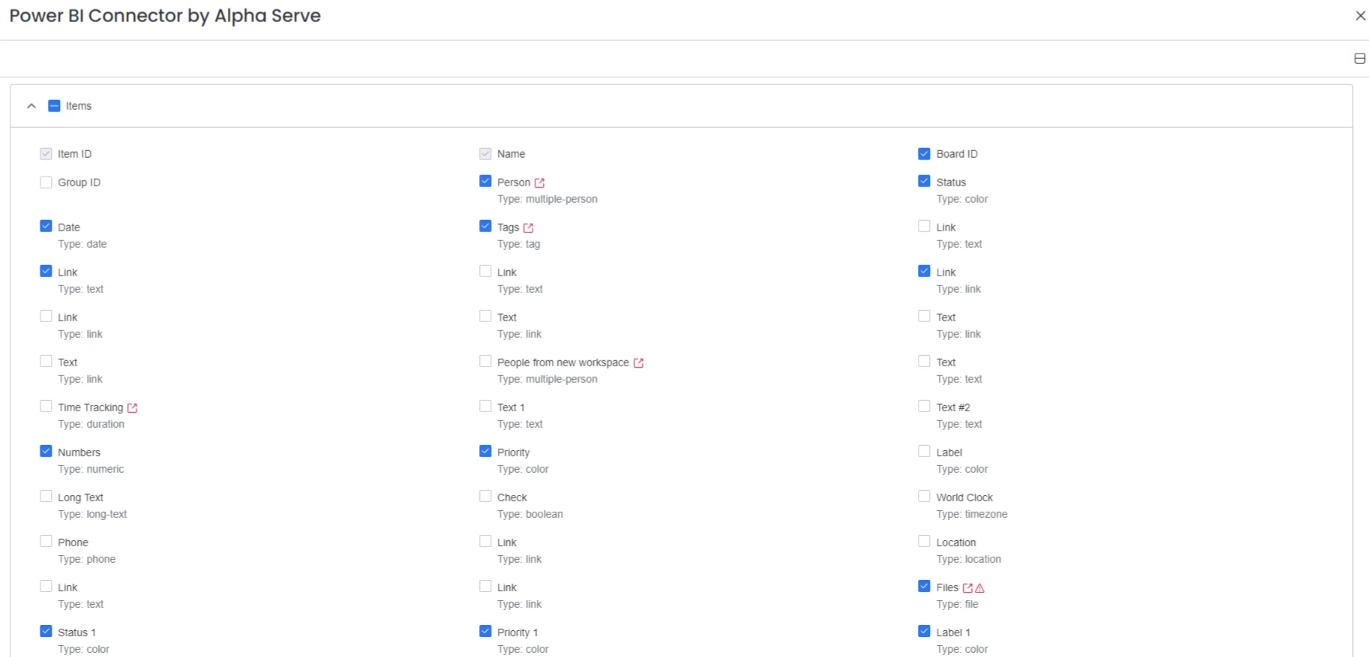Uncheck the Priority checkbox above Check
The height and width of the screenshot is (657, 1369).
coord(485,451)
